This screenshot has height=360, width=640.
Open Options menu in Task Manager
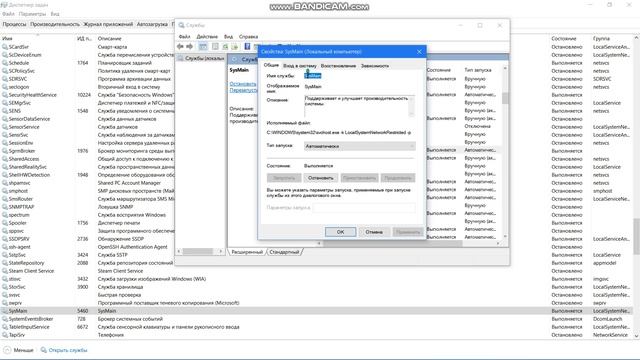(x=32, y=14)
